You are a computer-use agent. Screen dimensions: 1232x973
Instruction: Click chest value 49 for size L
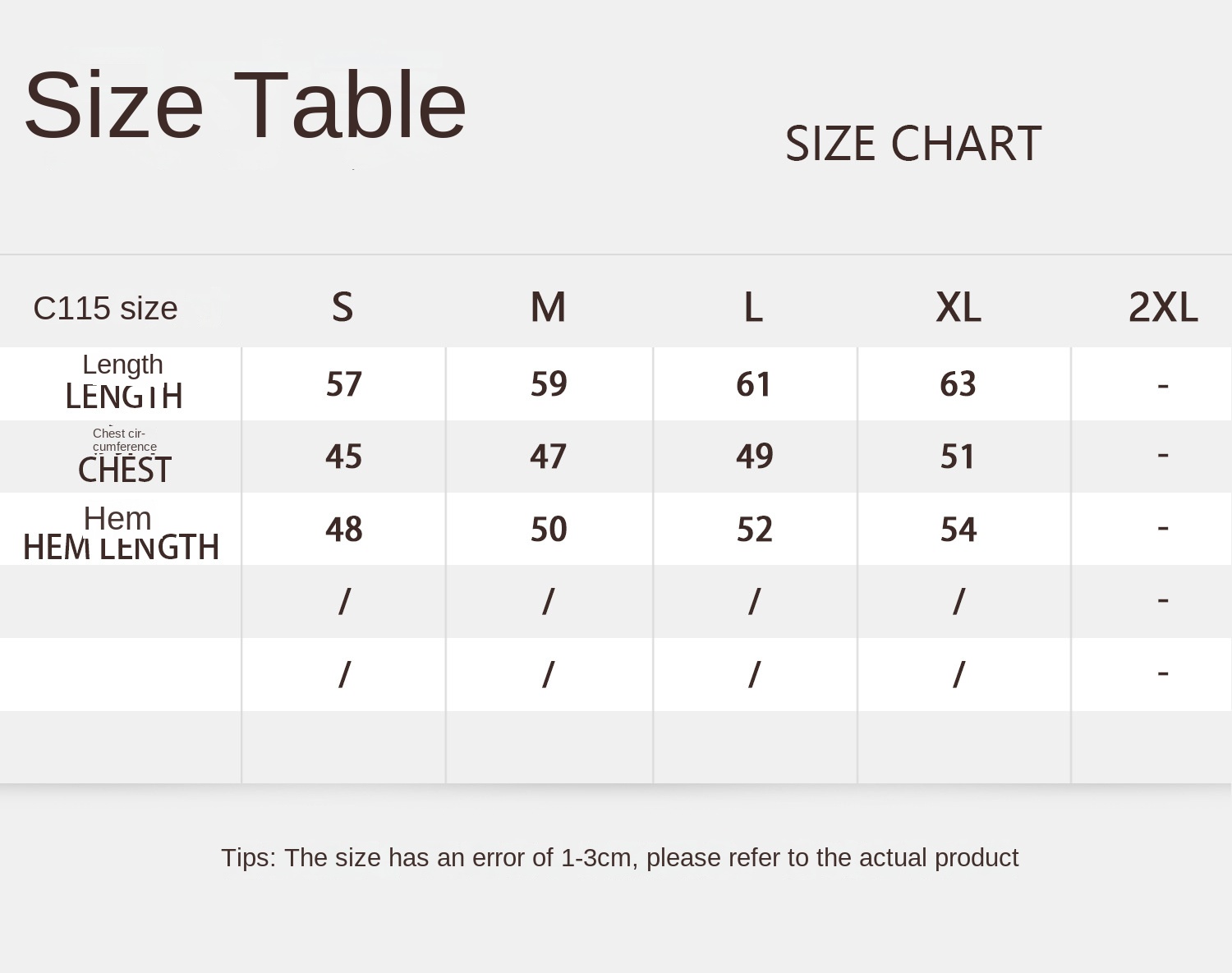tap(754, 457)
